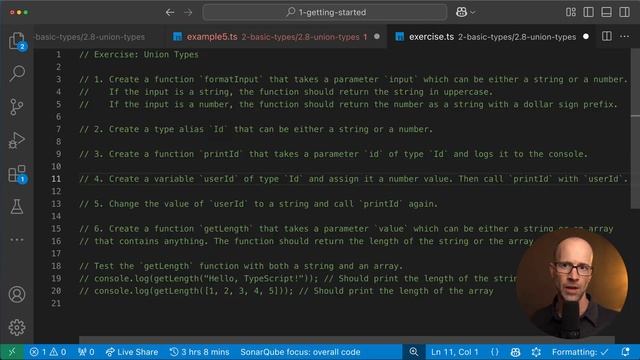The height and width of the screenshot is (360, 640).
Task: Open the Copilot chat icon in title bar
Action: point(461,12)
